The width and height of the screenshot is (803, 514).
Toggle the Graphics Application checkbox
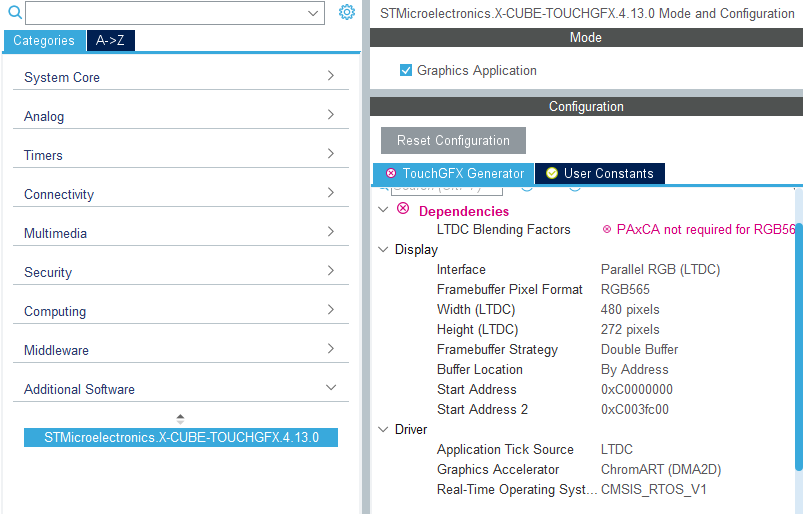coord(406,70)
